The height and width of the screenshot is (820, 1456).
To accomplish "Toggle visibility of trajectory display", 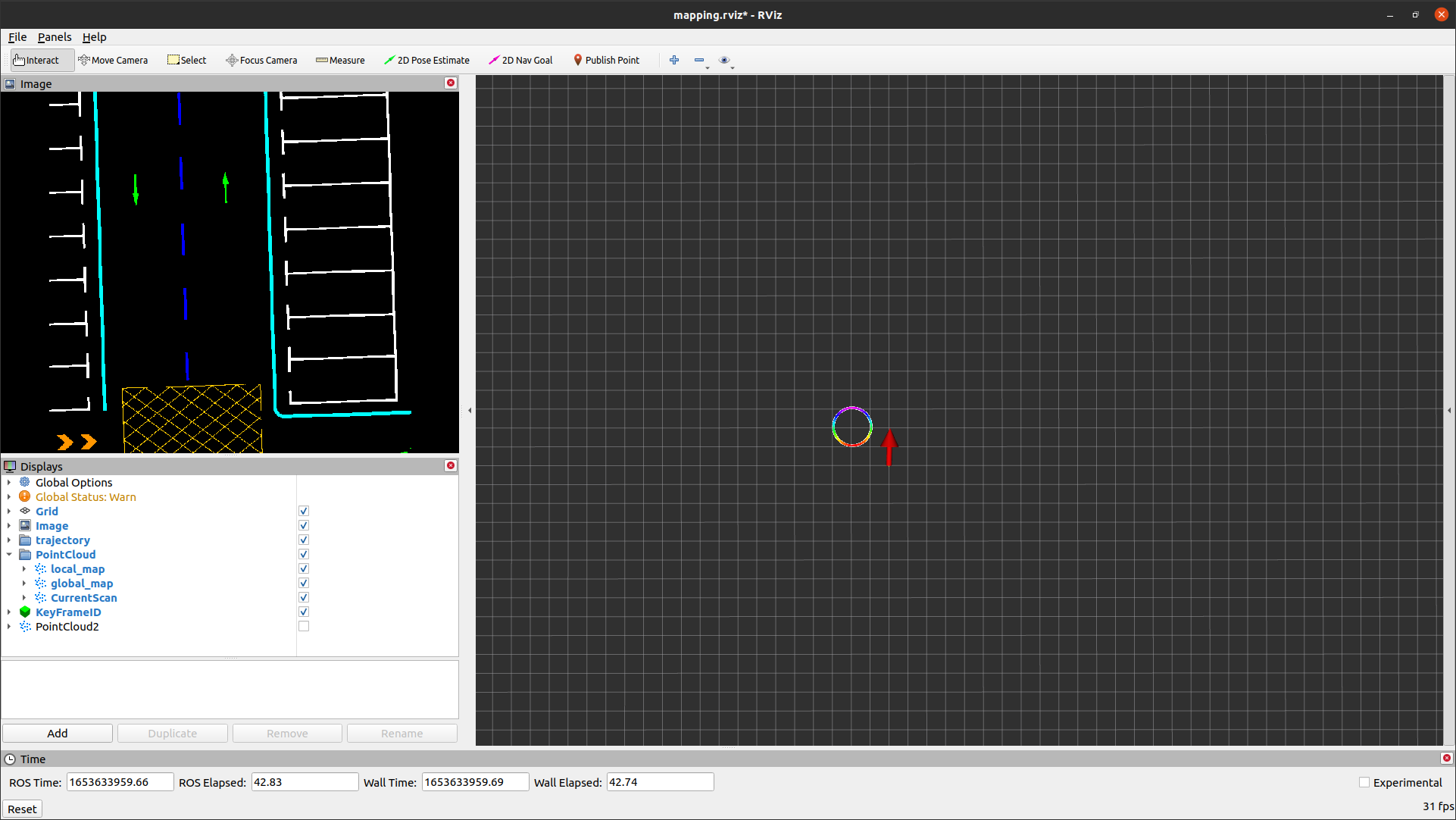I will [x=303, y=539].
